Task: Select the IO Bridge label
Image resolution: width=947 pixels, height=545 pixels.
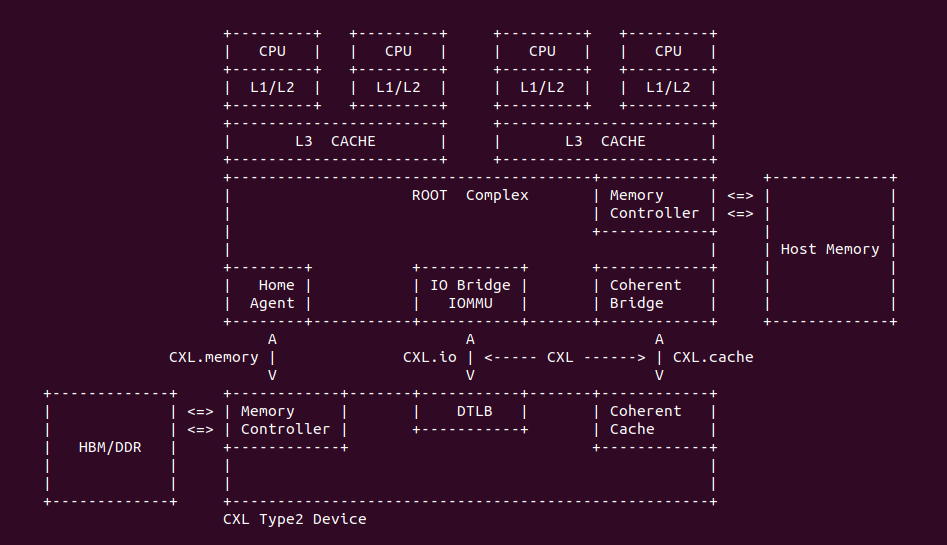Action: [x=470, y=285]
